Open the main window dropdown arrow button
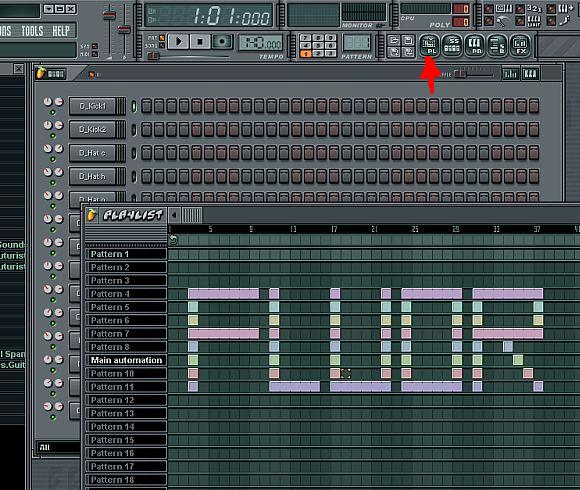 pos(48,9)
